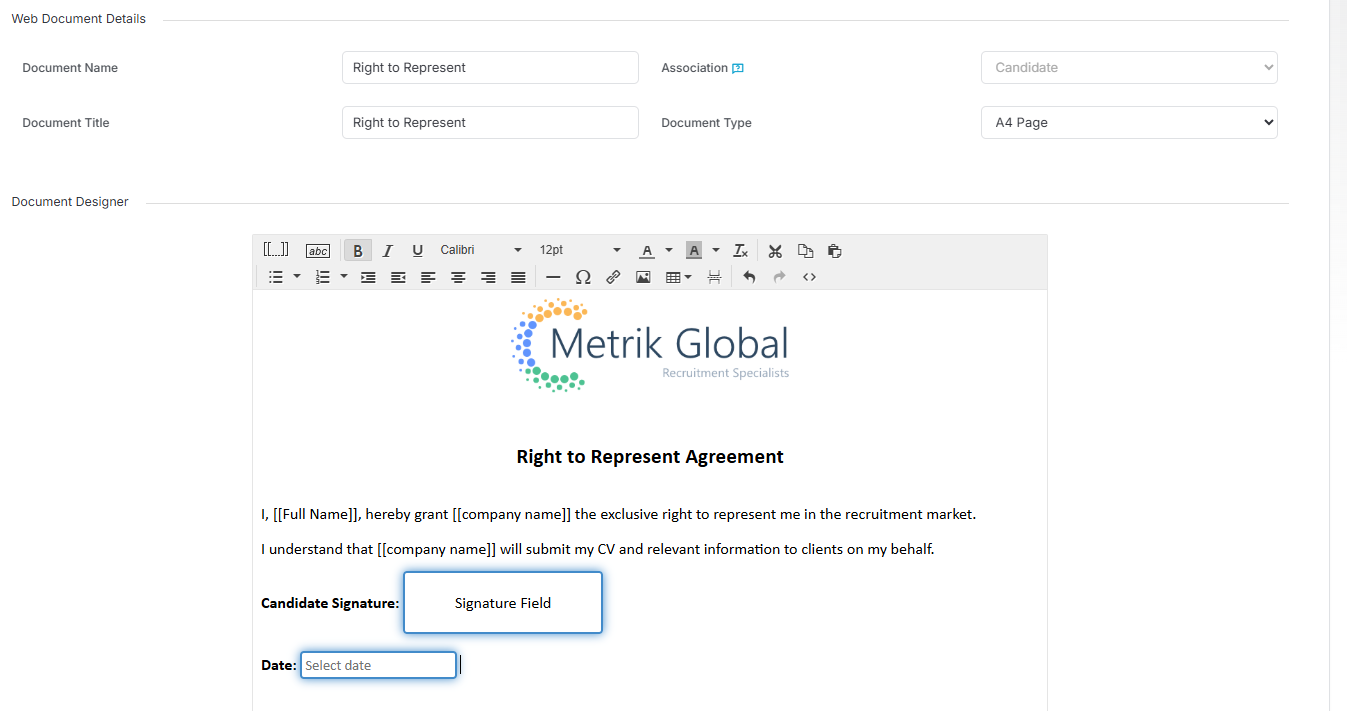Align text right

(x=488, y=277)
